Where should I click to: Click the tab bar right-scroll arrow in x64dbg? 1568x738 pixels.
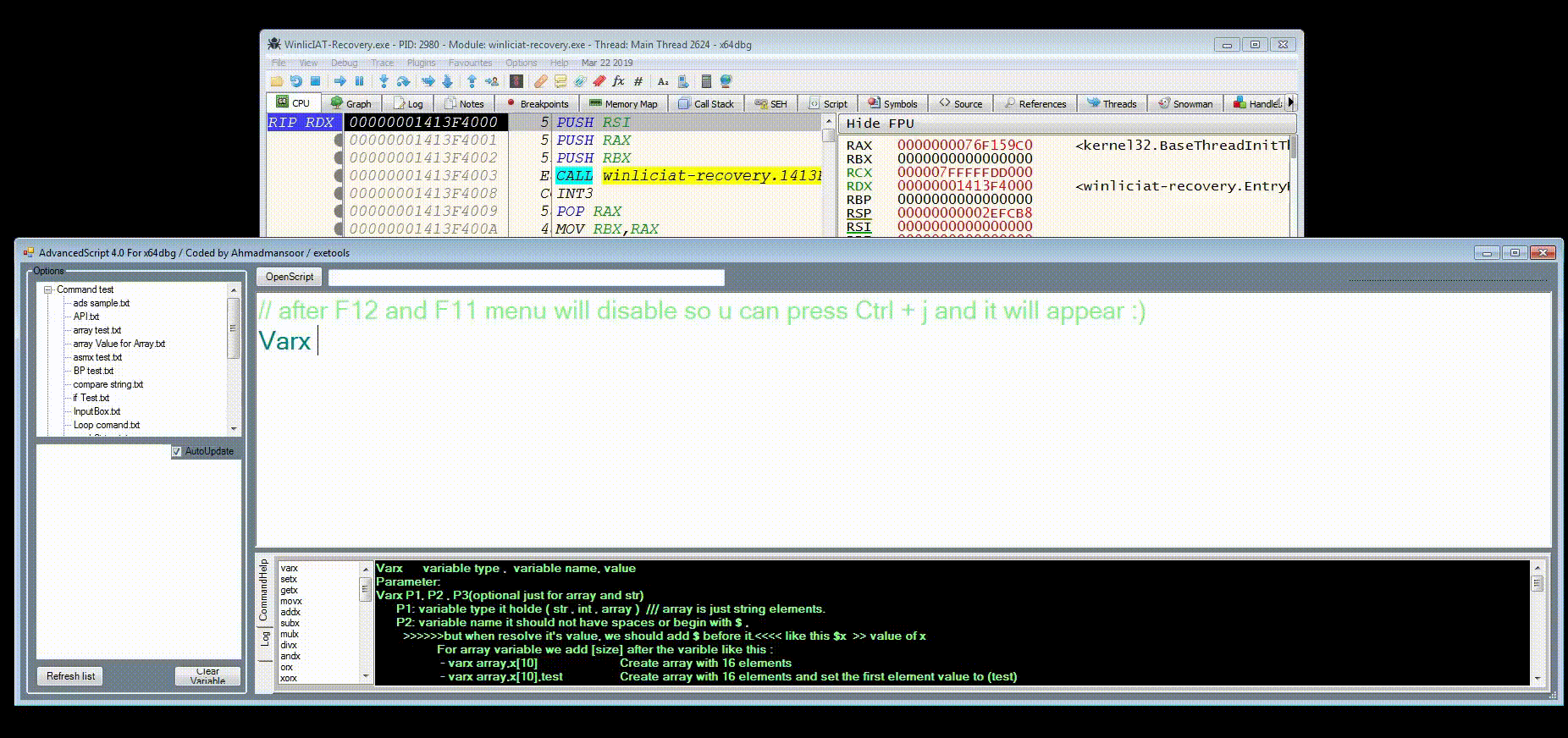pos(1291,103)
